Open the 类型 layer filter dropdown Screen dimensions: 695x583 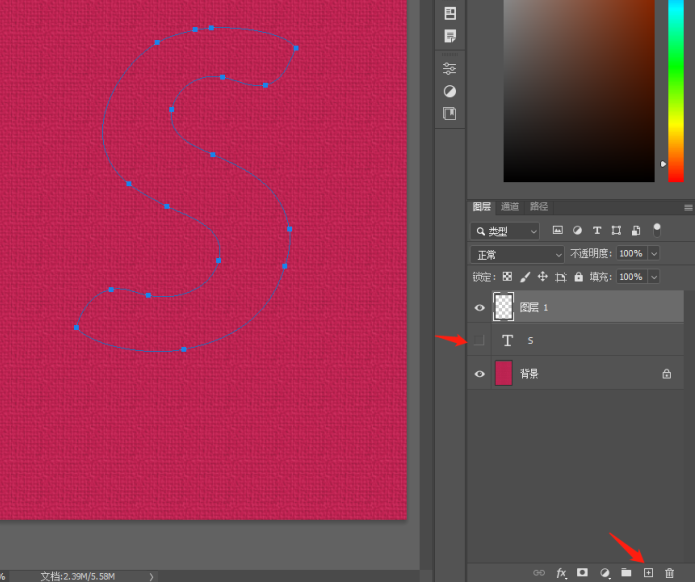coord(505,231)
